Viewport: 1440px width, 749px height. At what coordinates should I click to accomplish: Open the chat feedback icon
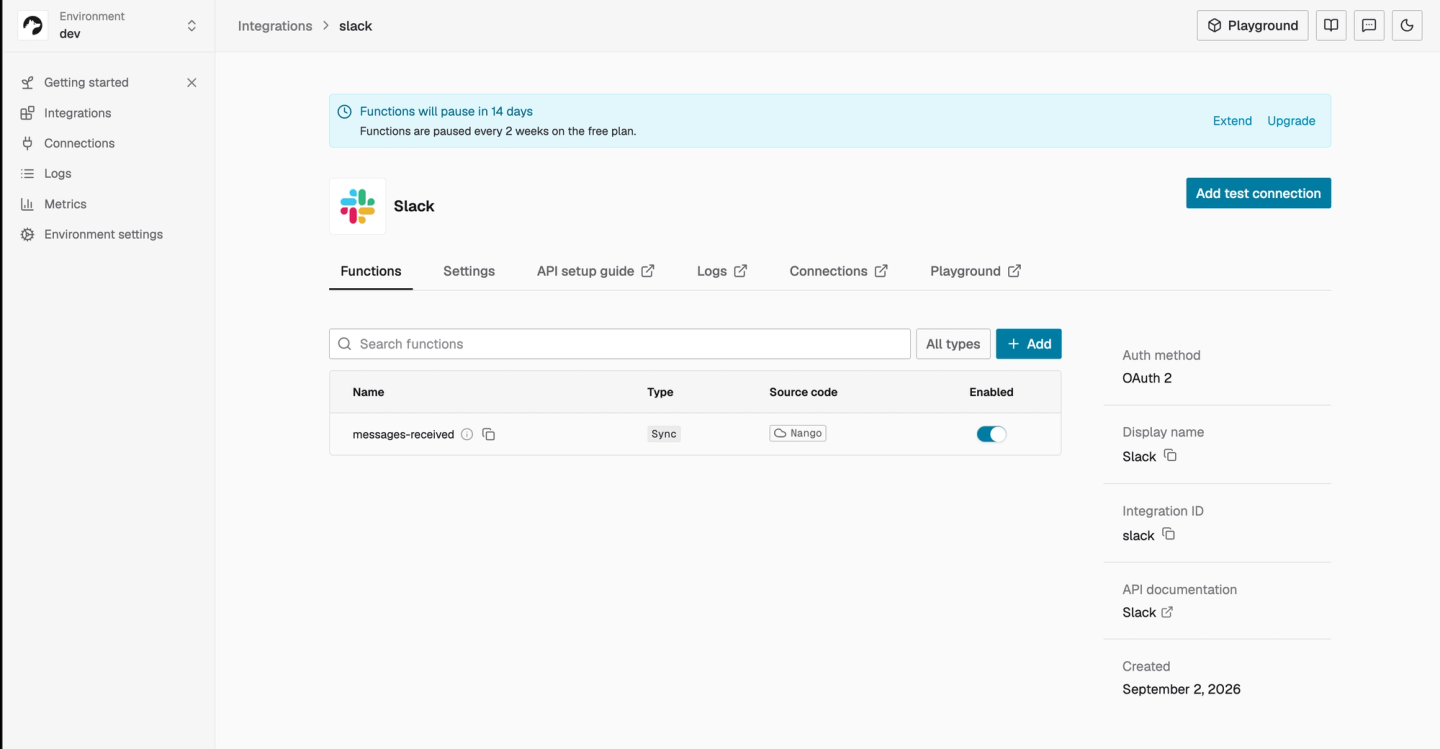(1369, 25)
